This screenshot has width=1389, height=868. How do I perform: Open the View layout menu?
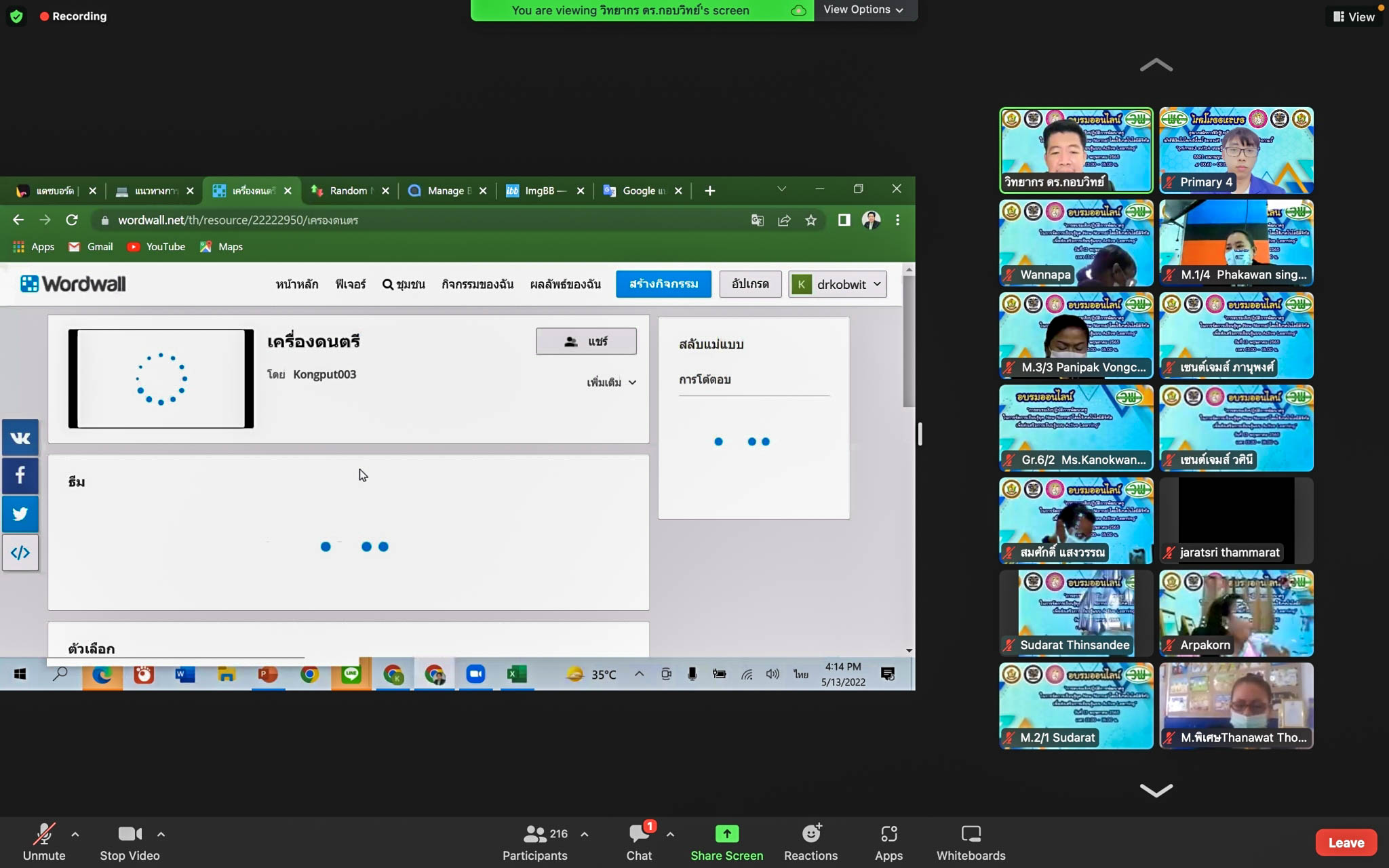tap(1354, 16)
